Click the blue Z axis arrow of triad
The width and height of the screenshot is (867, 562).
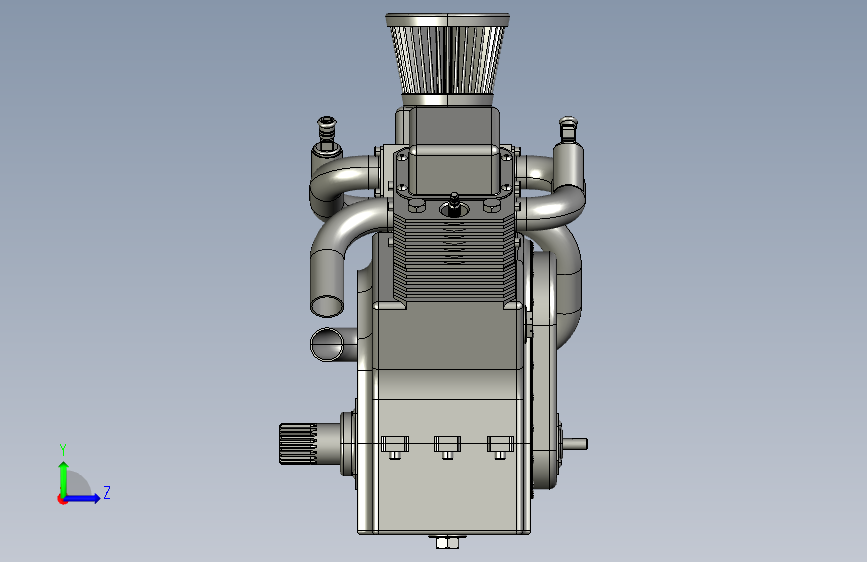(x=83, y=498)
